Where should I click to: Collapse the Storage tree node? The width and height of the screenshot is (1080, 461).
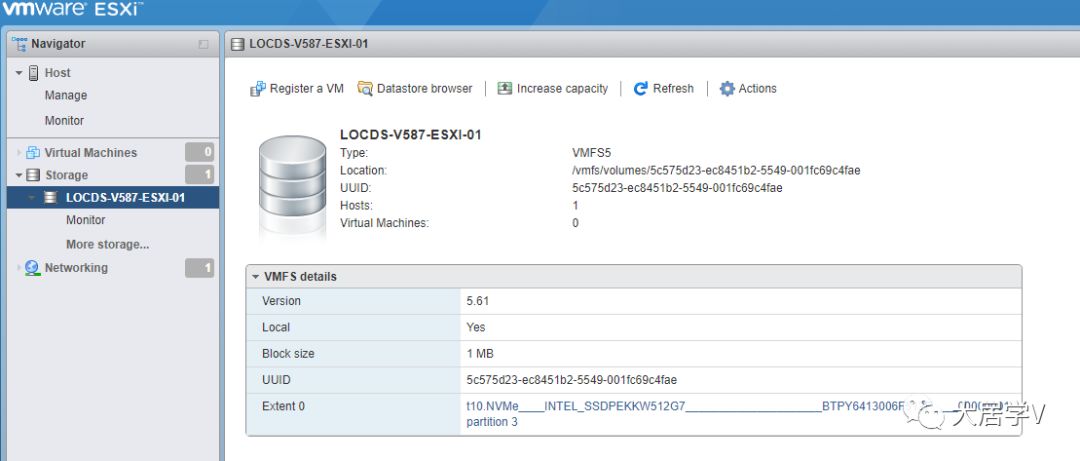tap(19, 175)
